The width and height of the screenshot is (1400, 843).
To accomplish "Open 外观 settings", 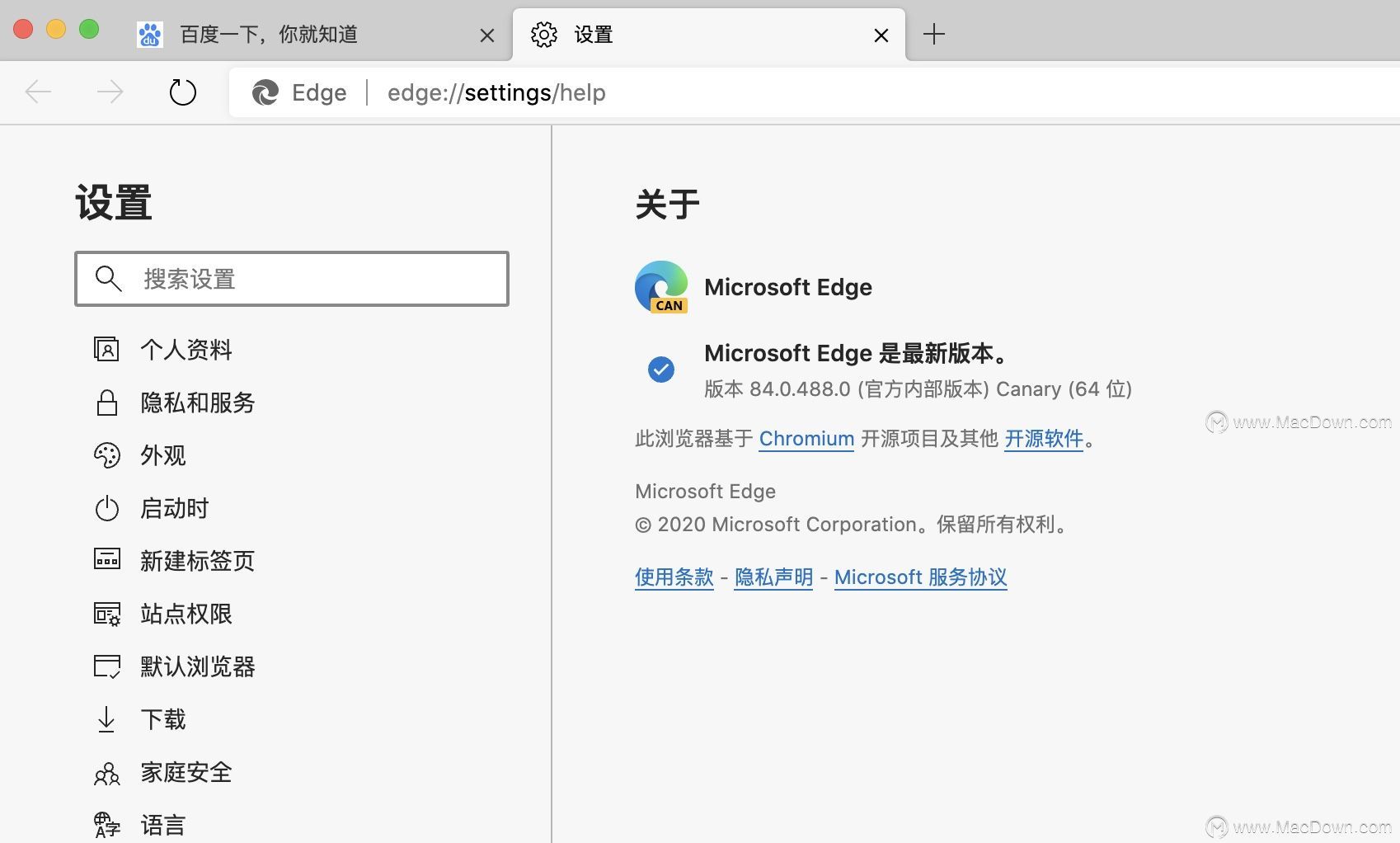I will (163, 455).
